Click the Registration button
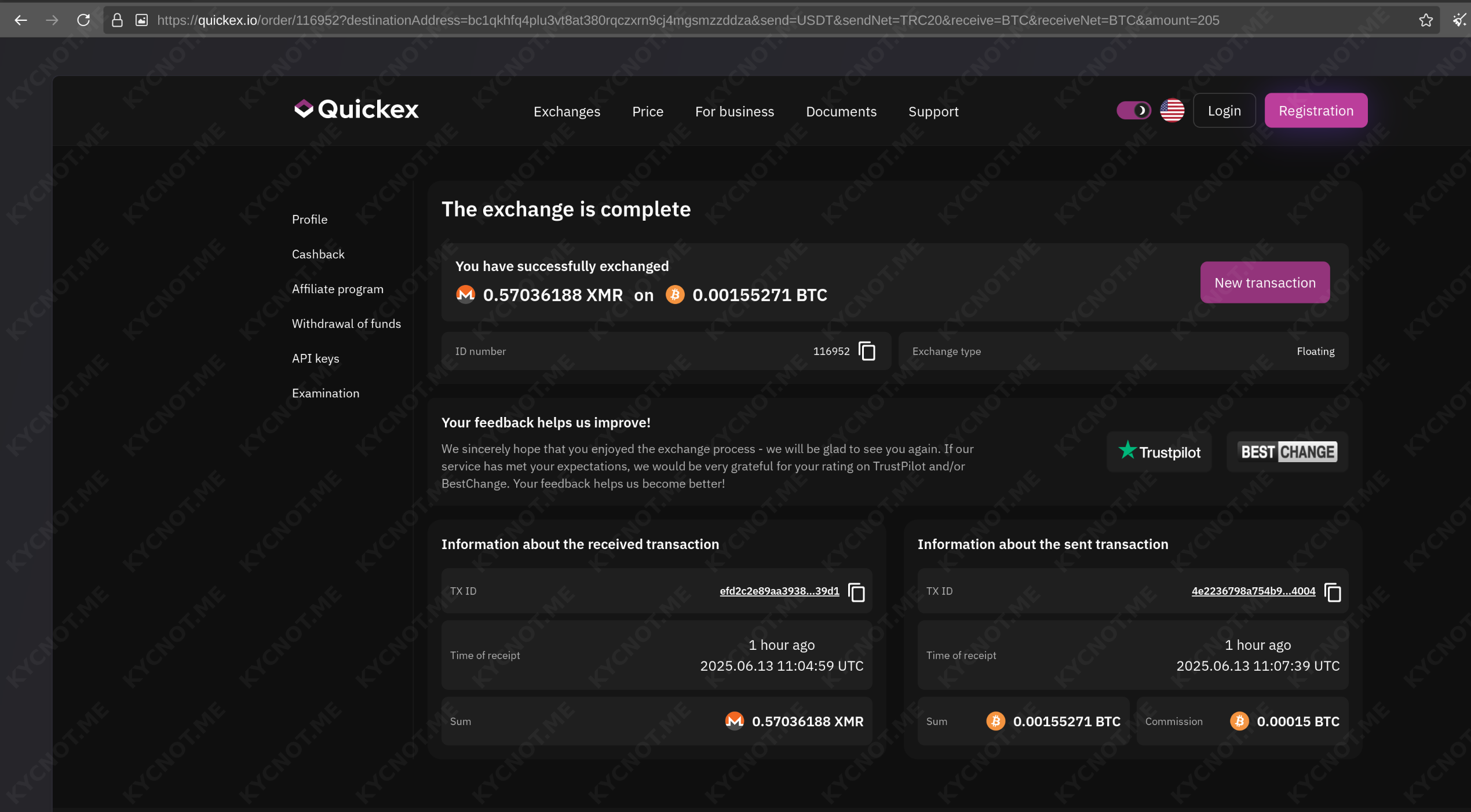Screen dimensions: 1471x812 [x=1316, y=111]
